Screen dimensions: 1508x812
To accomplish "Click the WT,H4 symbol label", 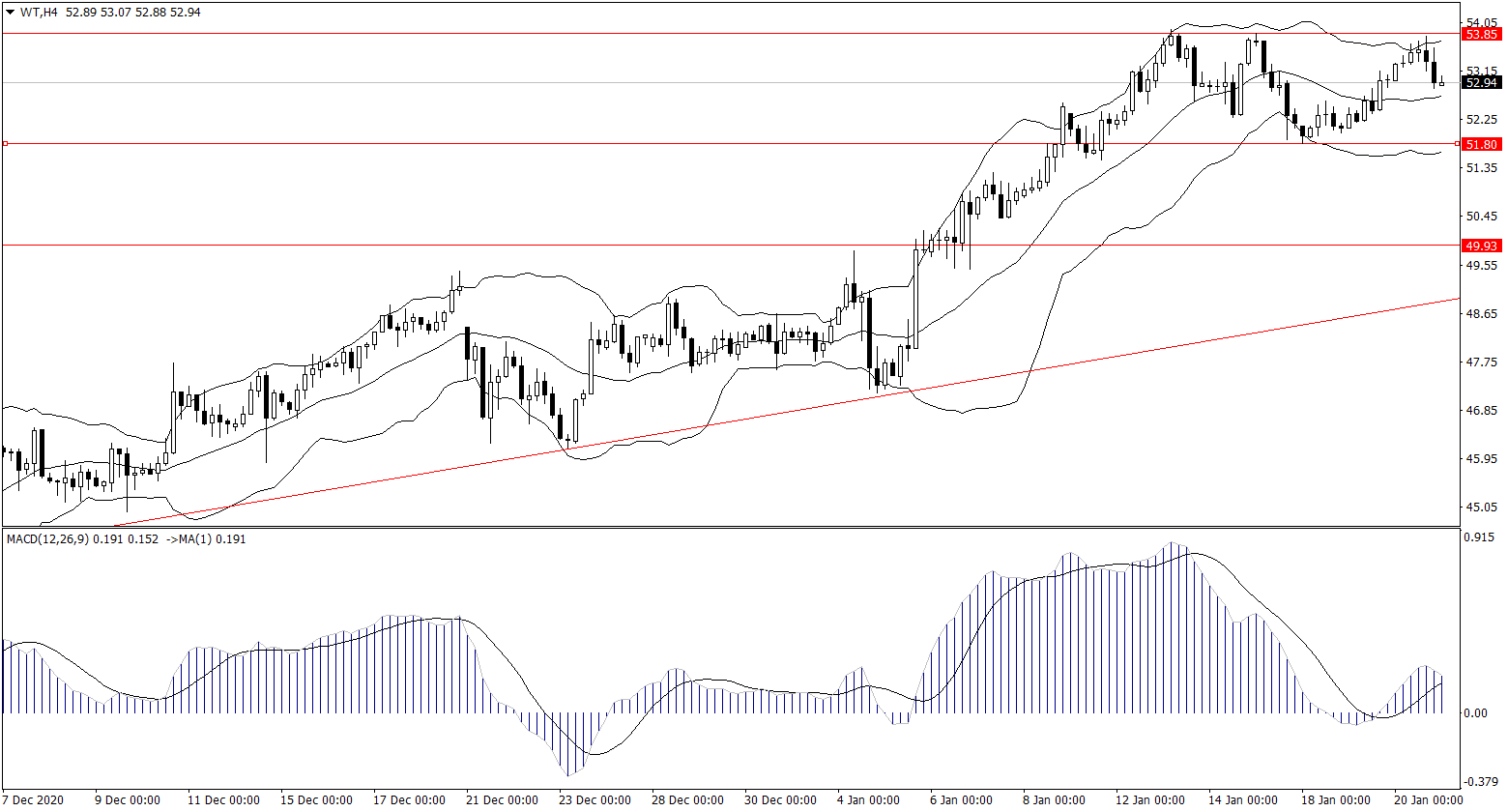I will click(x=36, y=14).
